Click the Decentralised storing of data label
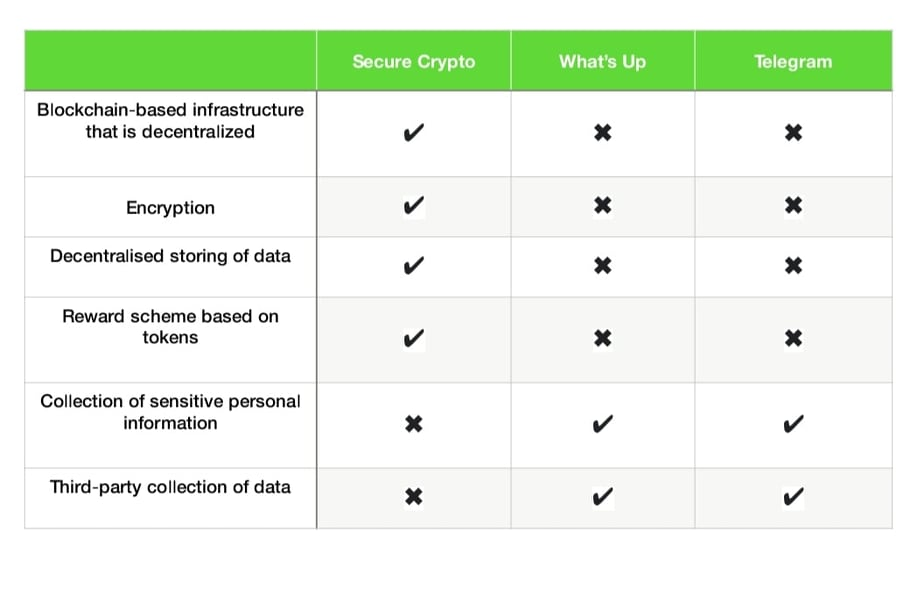The width and height of the screenshot is (919, 597). point(170,256)
